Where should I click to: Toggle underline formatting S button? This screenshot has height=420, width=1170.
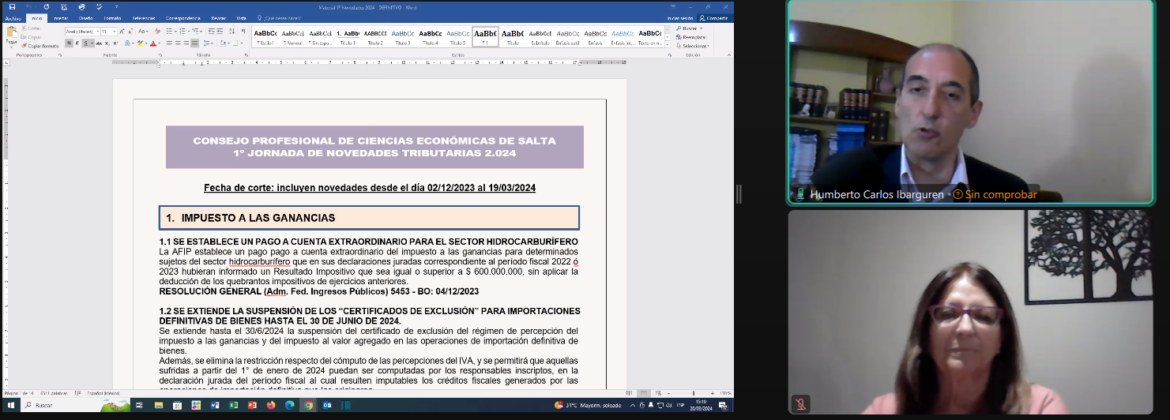[x=87, y=44]
